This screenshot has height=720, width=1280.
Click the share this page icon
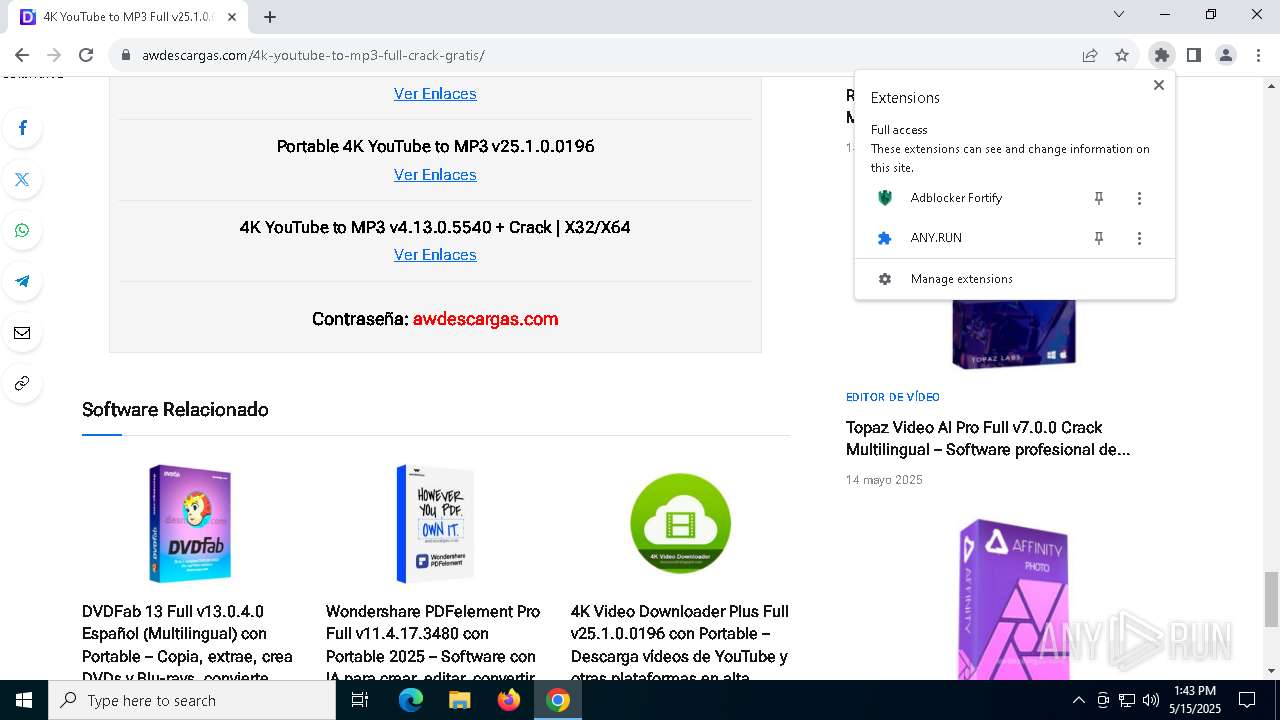(x=1090, y=55)
